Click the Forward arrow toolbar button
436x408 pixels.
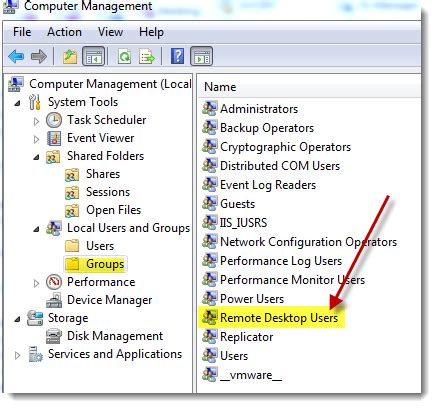(39, 56)
